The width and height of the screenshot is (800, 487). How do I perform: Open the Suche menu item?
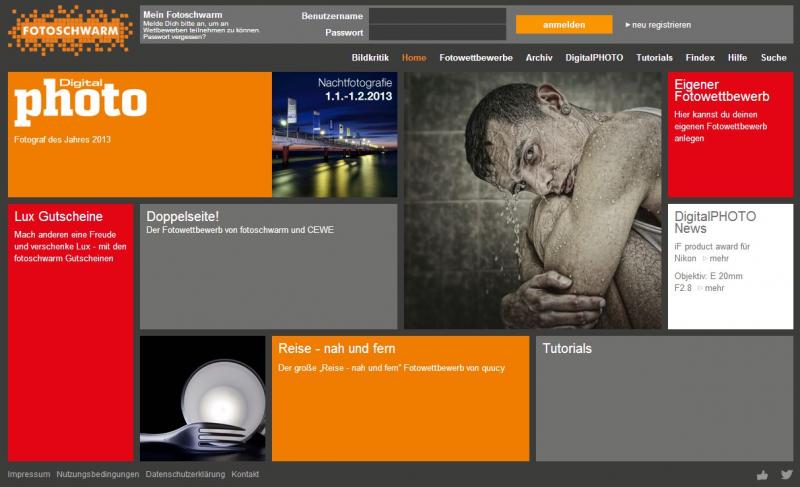[x=773, y=58]
